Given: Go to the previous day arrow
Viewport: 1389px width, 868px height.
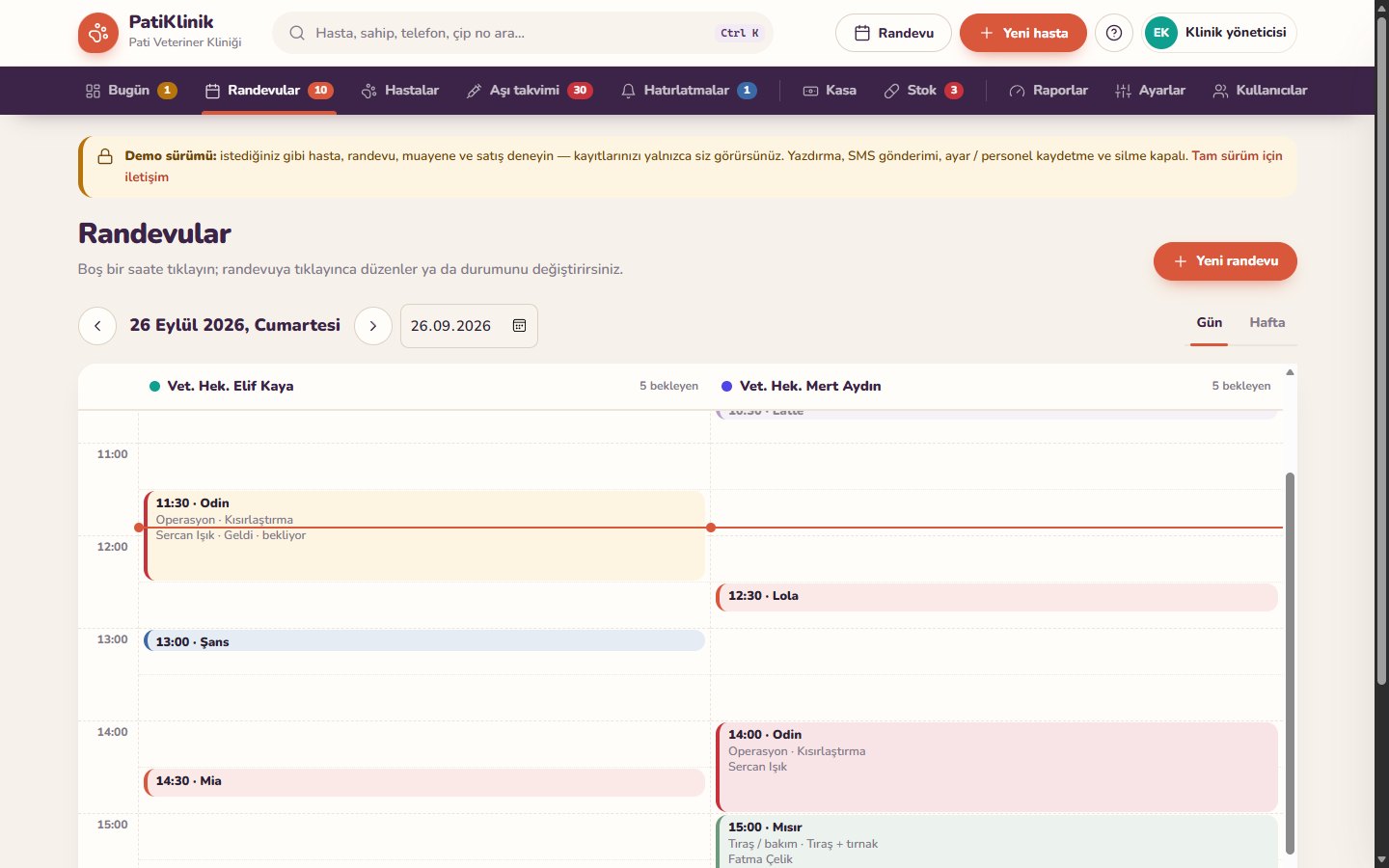Looking at the screenshot, I should (97, 326).
